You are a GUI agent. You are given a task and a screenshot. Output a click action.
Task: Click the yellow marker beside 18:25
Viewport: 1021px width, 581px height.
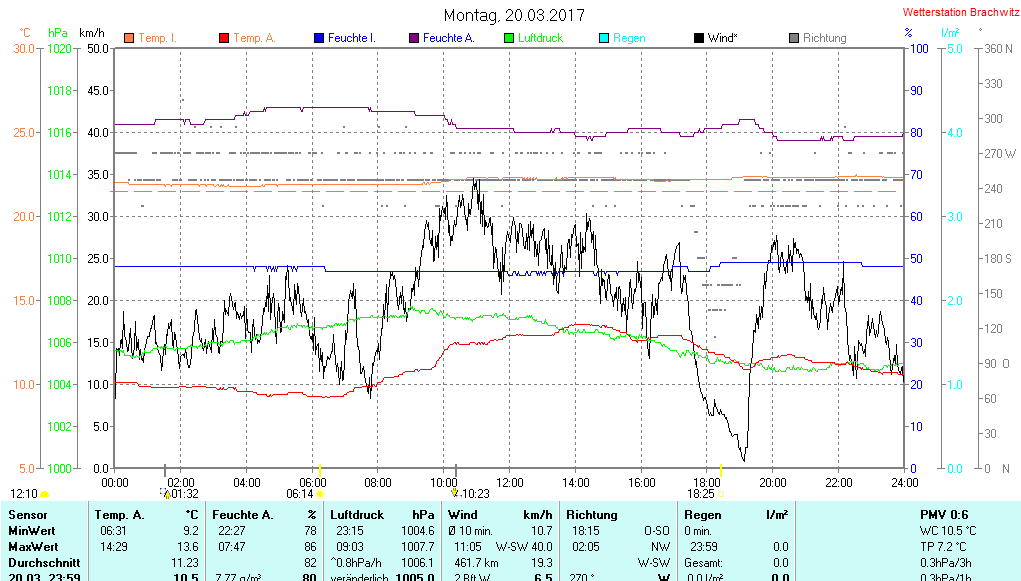720,493
